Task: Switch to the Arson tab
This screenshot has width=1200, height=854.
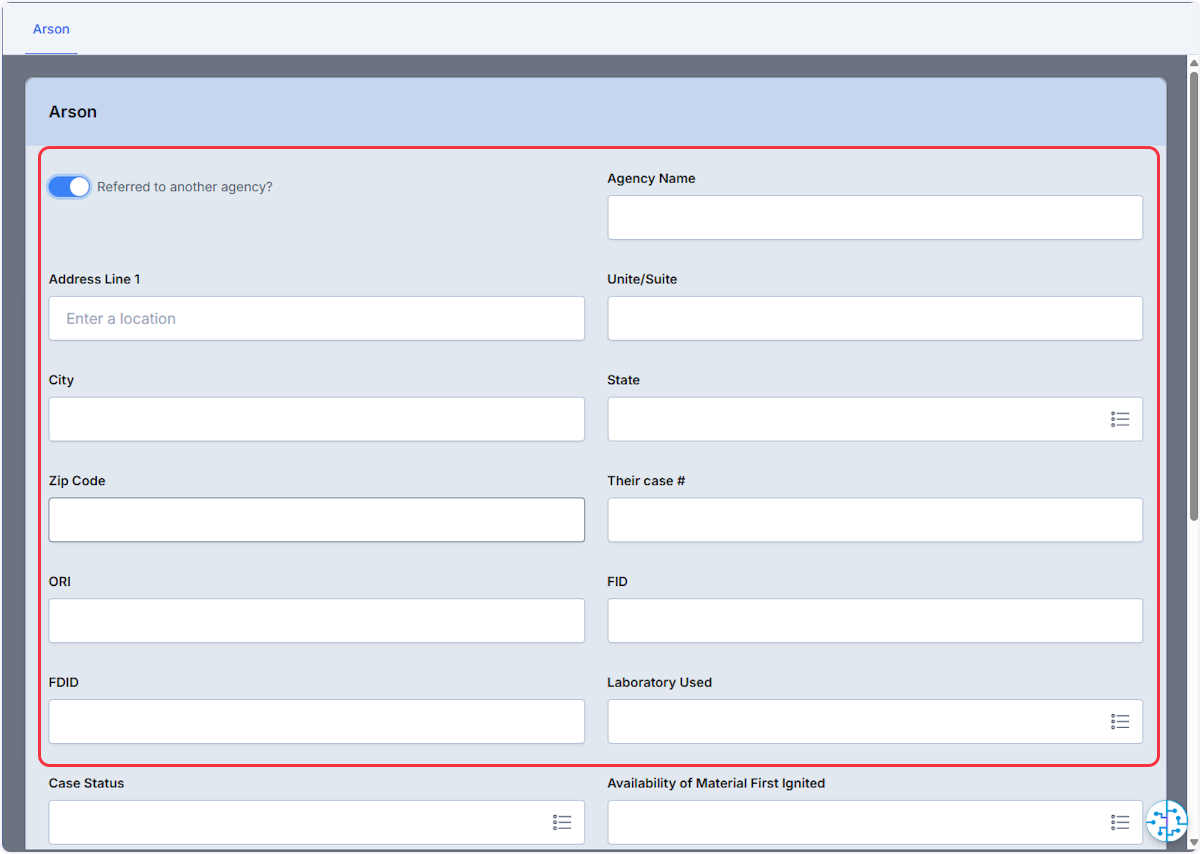Action: tap(51, 29)
